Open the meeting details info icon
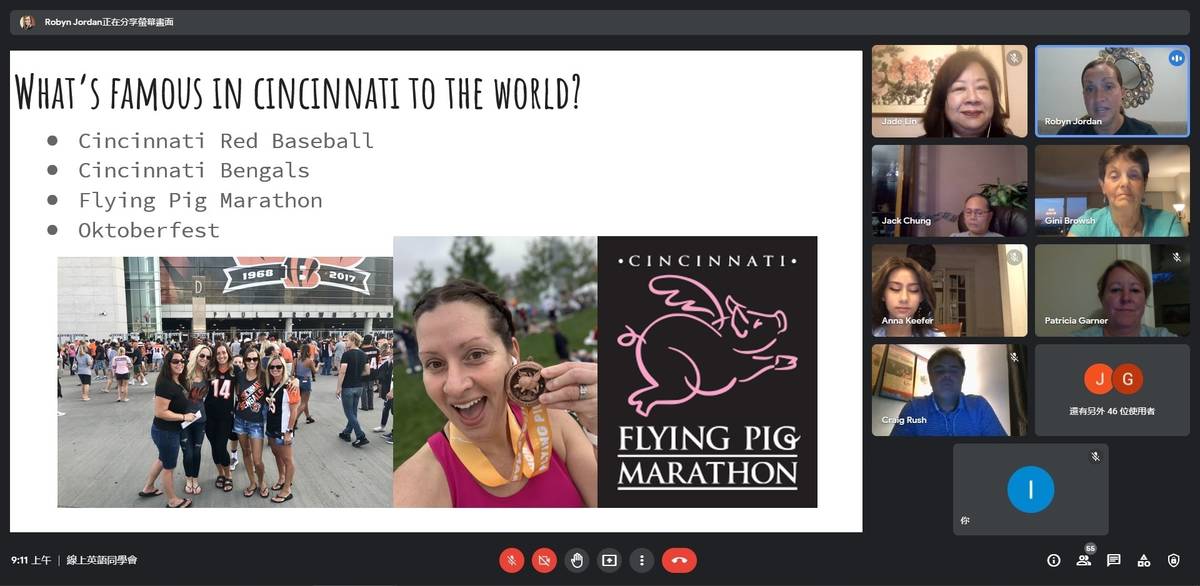Screen dimensions: 1200x586 [x=1053, y=560]
